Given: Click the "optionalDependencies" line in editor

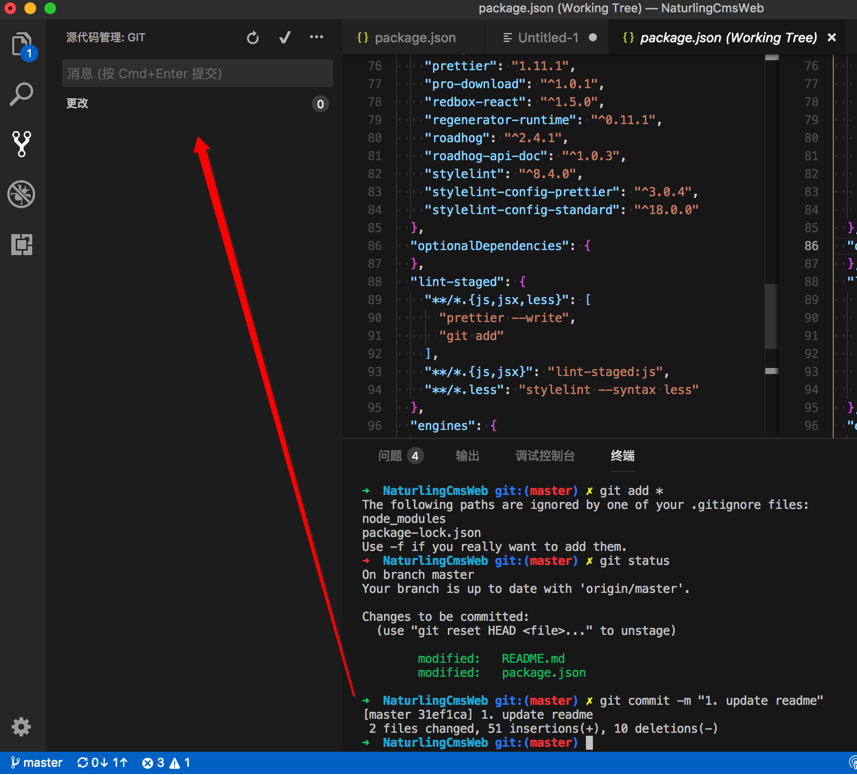Looking at the screenshot, I should point(500,246).
